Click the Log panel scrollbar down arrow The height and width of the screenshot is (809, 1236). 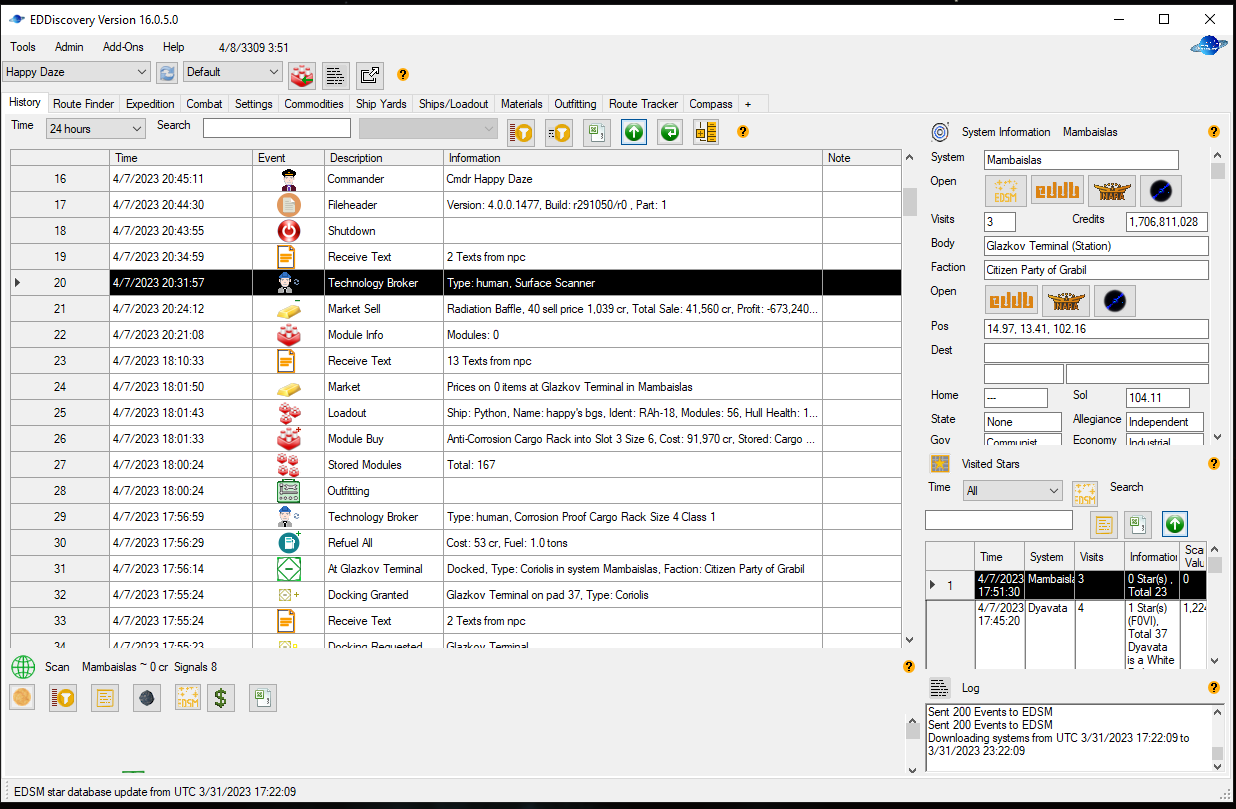click(x=1217, y=769)
